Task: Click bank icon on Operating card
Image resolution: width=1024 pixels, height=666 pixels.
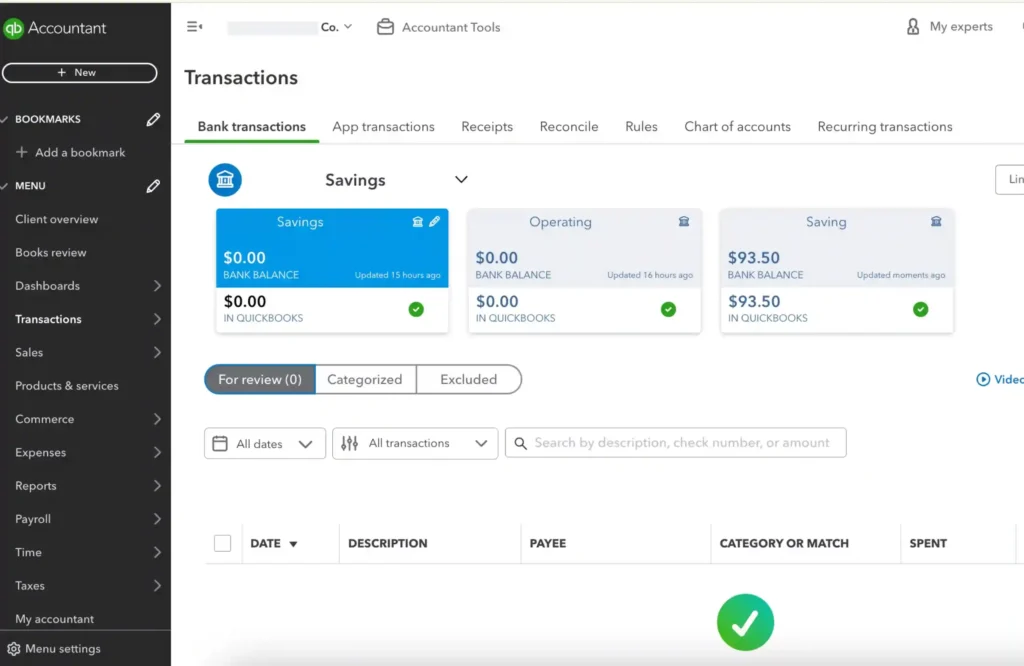Action: click(684, 222)
